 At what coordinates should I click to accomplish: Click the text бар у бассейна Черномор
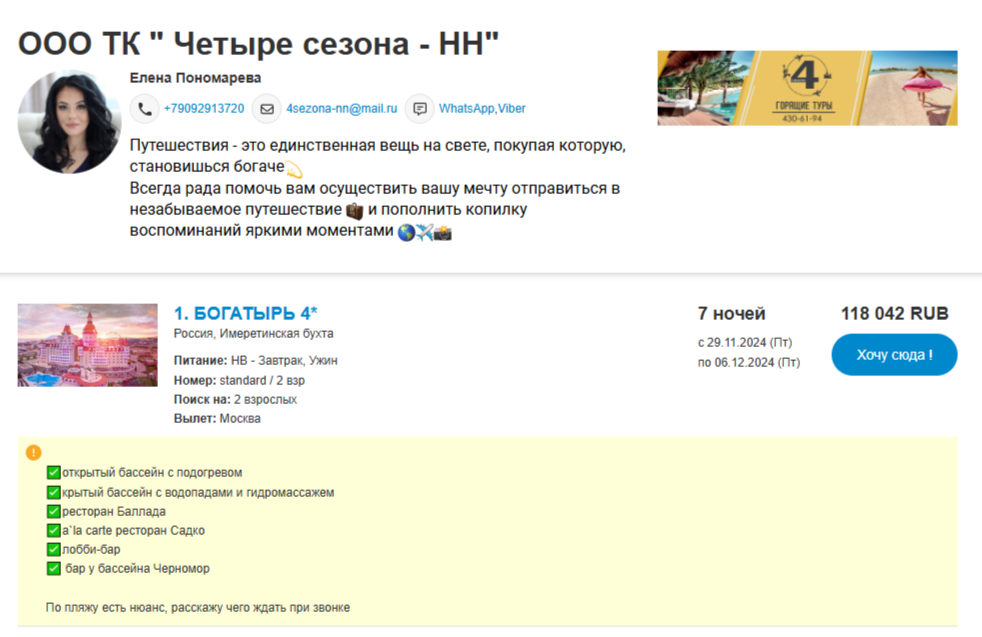[x=137, y=569]
